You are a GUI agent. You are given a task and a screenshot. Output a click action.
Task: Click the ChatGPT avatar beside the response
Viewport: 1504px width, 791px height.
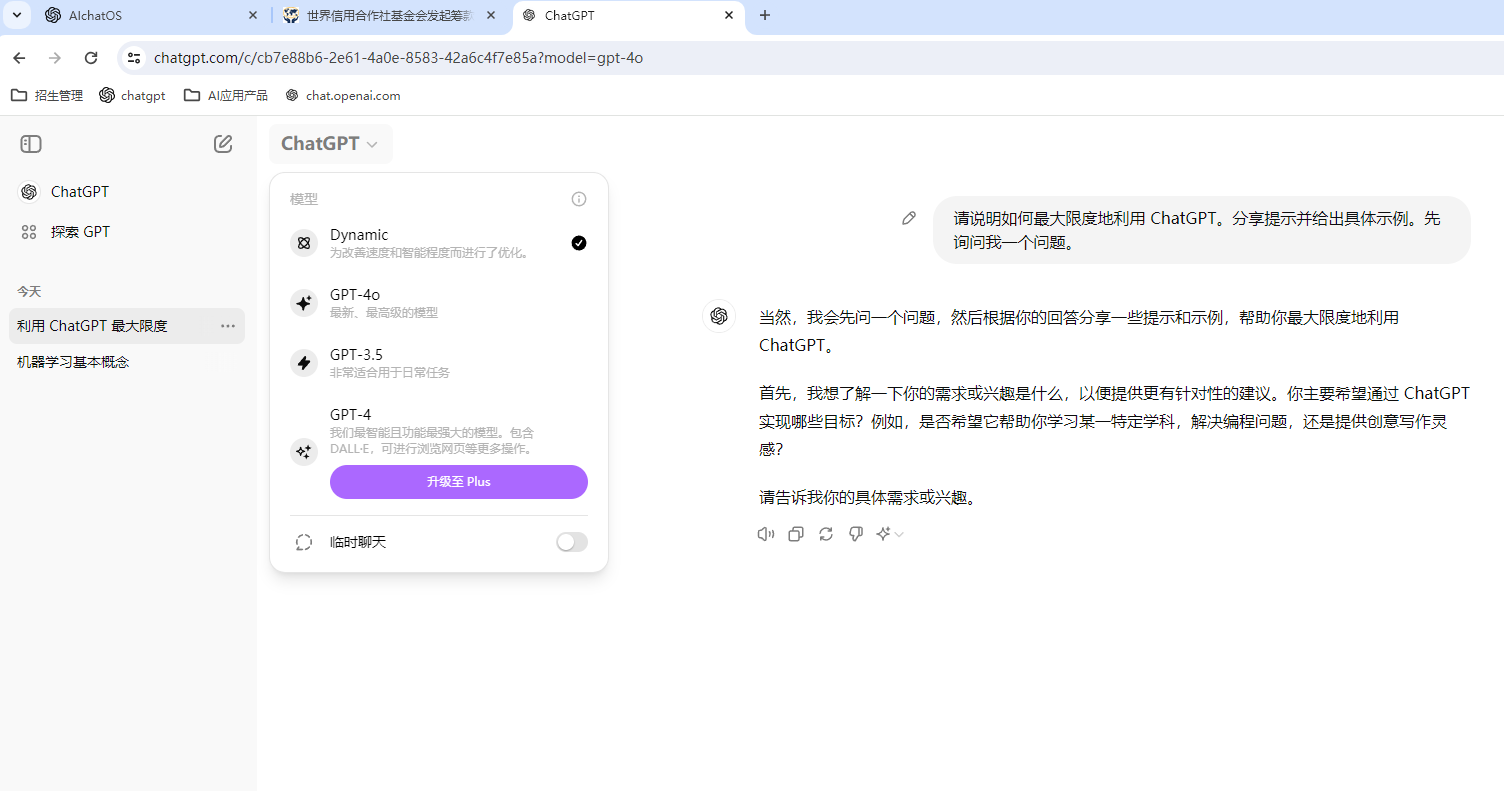719,317
